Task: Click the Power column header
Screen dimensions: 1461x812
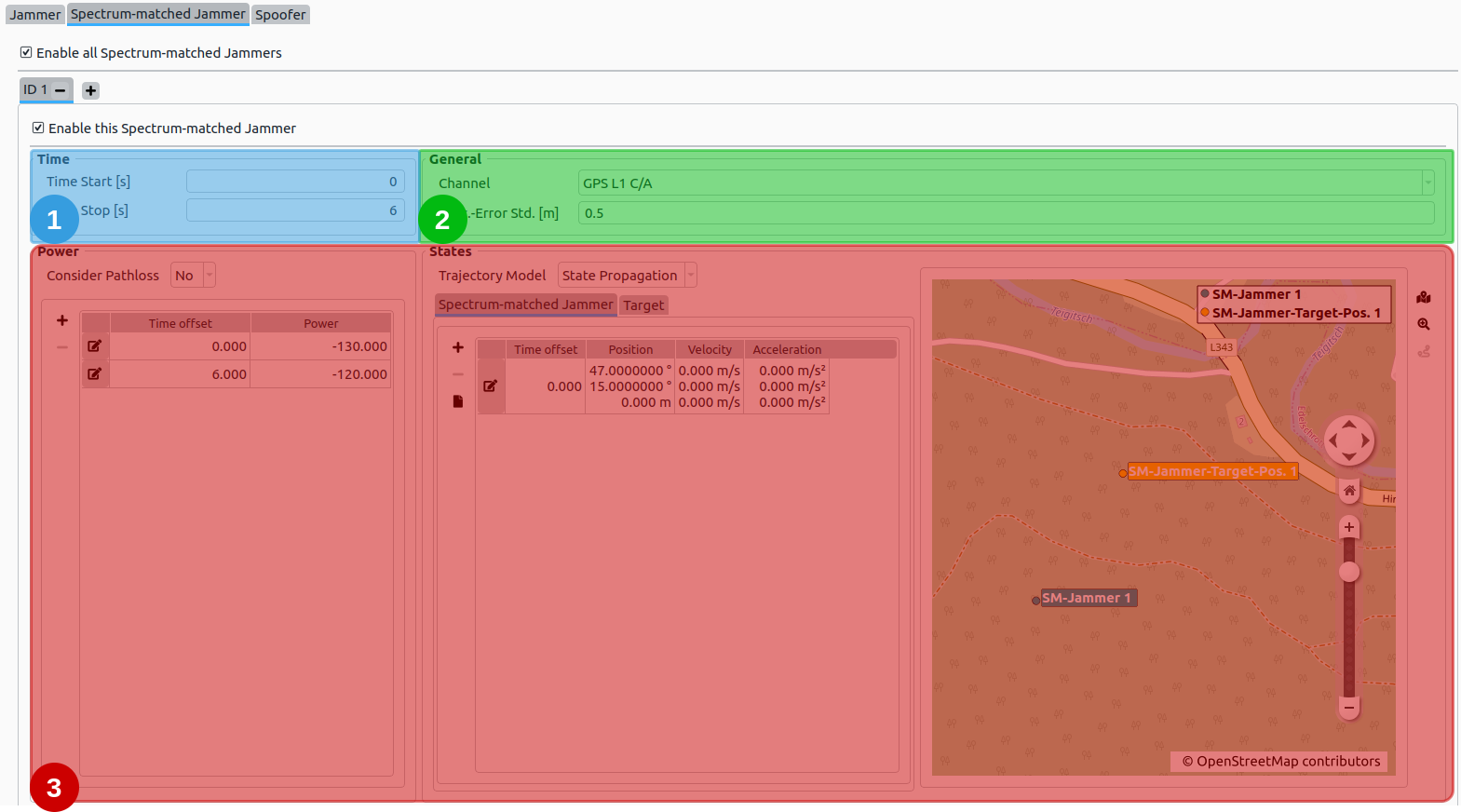Action: pos(320,323)
